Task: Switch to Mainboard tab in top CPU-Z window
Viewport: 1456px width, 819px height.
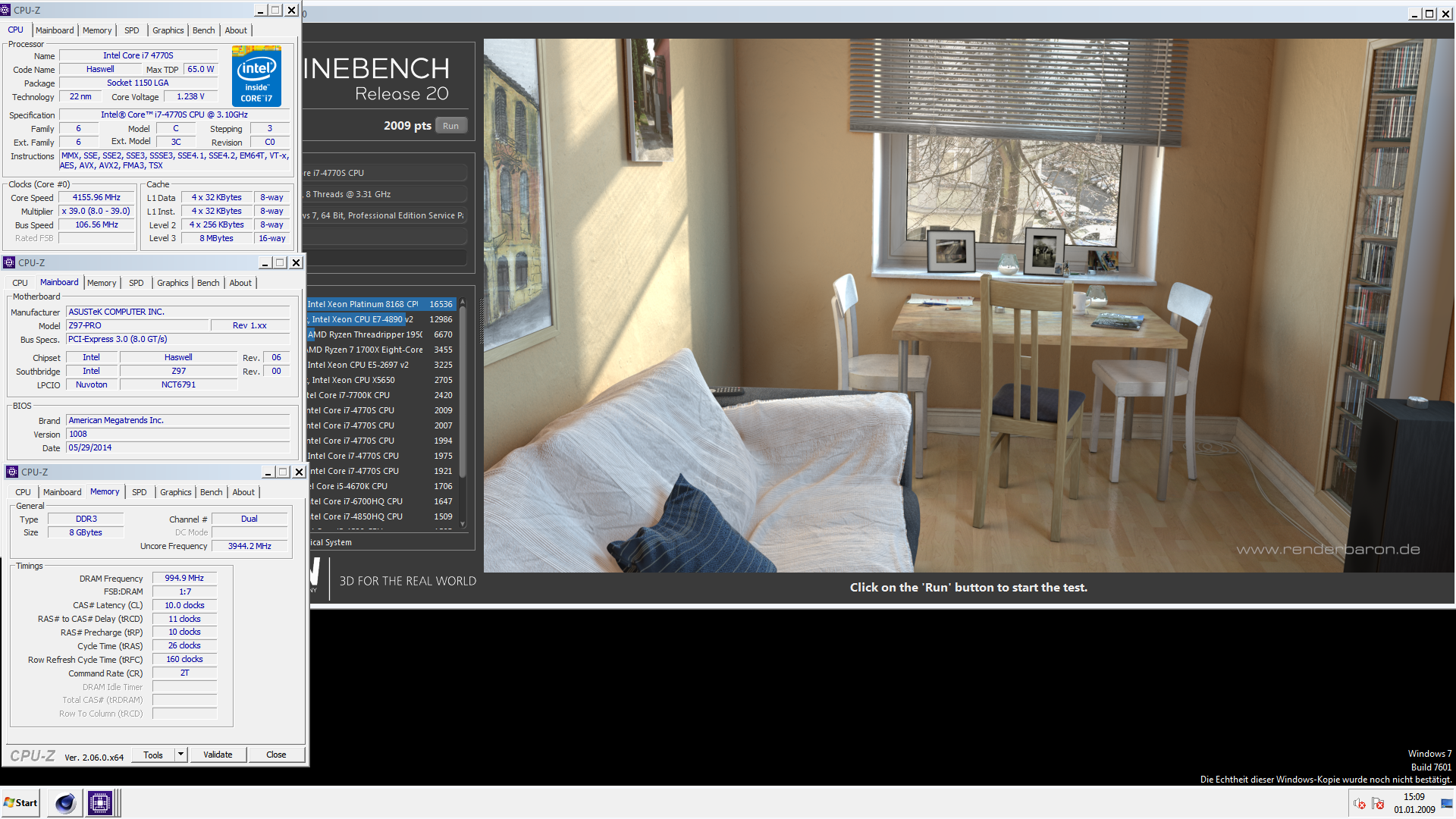Action: point(55,30)
